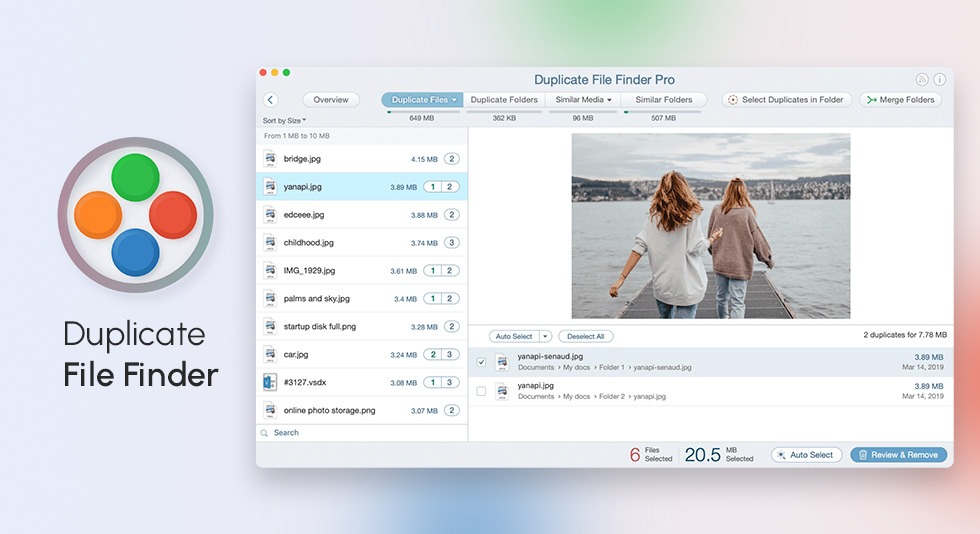Screen dimensions: 980x534
Task: Uncheck the yanapi-senaud.jpg checkbox
Action: tap(481, 362)
